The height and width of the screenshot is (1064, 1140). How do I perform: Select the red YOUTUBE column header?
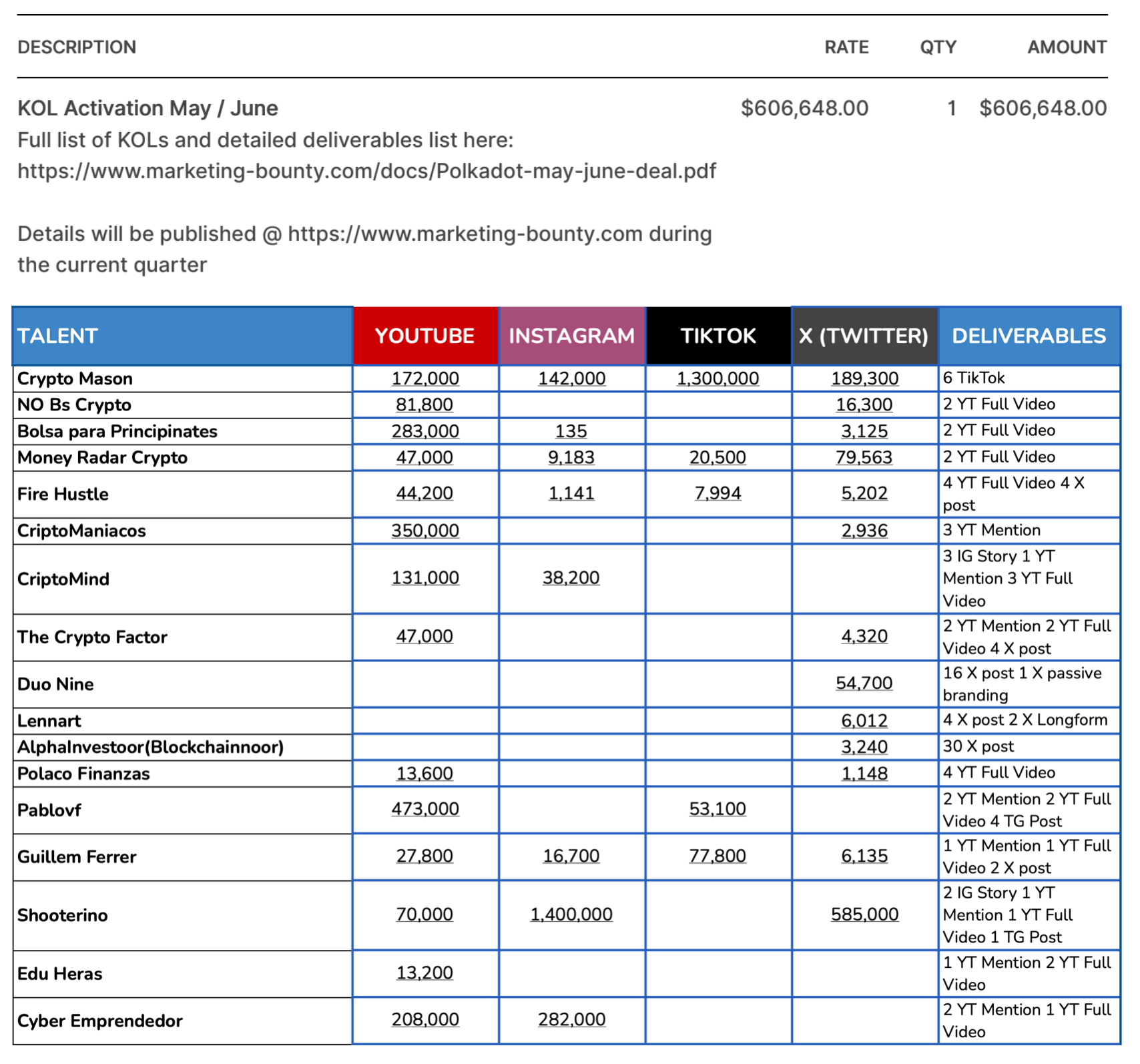(x=424, y=336)
